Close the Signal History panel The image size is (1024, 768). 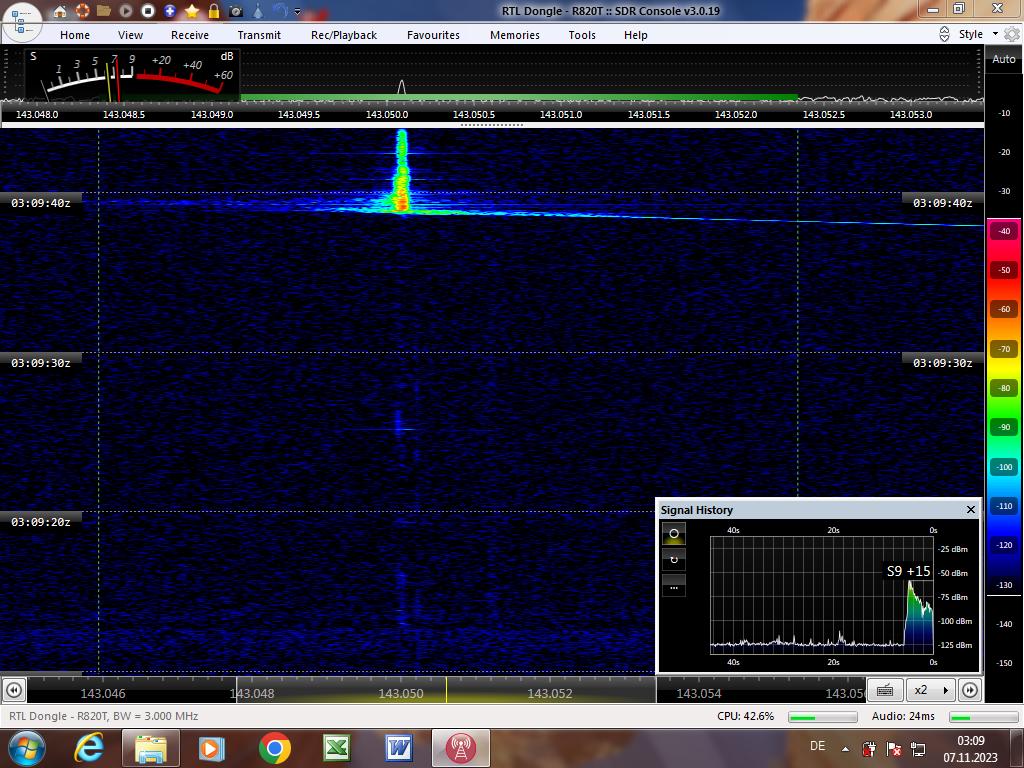[970, 509]
